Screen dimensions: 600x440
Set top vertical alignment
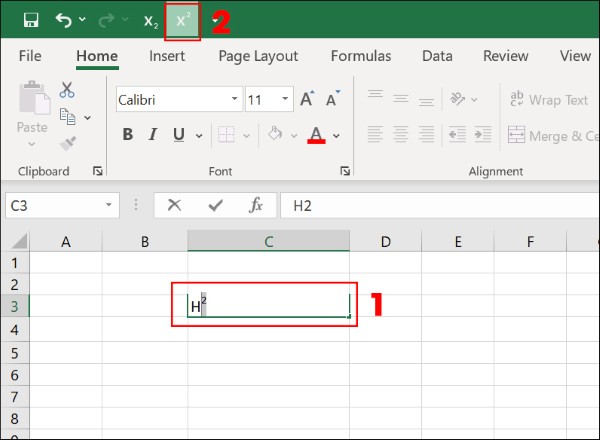[375, 95]
